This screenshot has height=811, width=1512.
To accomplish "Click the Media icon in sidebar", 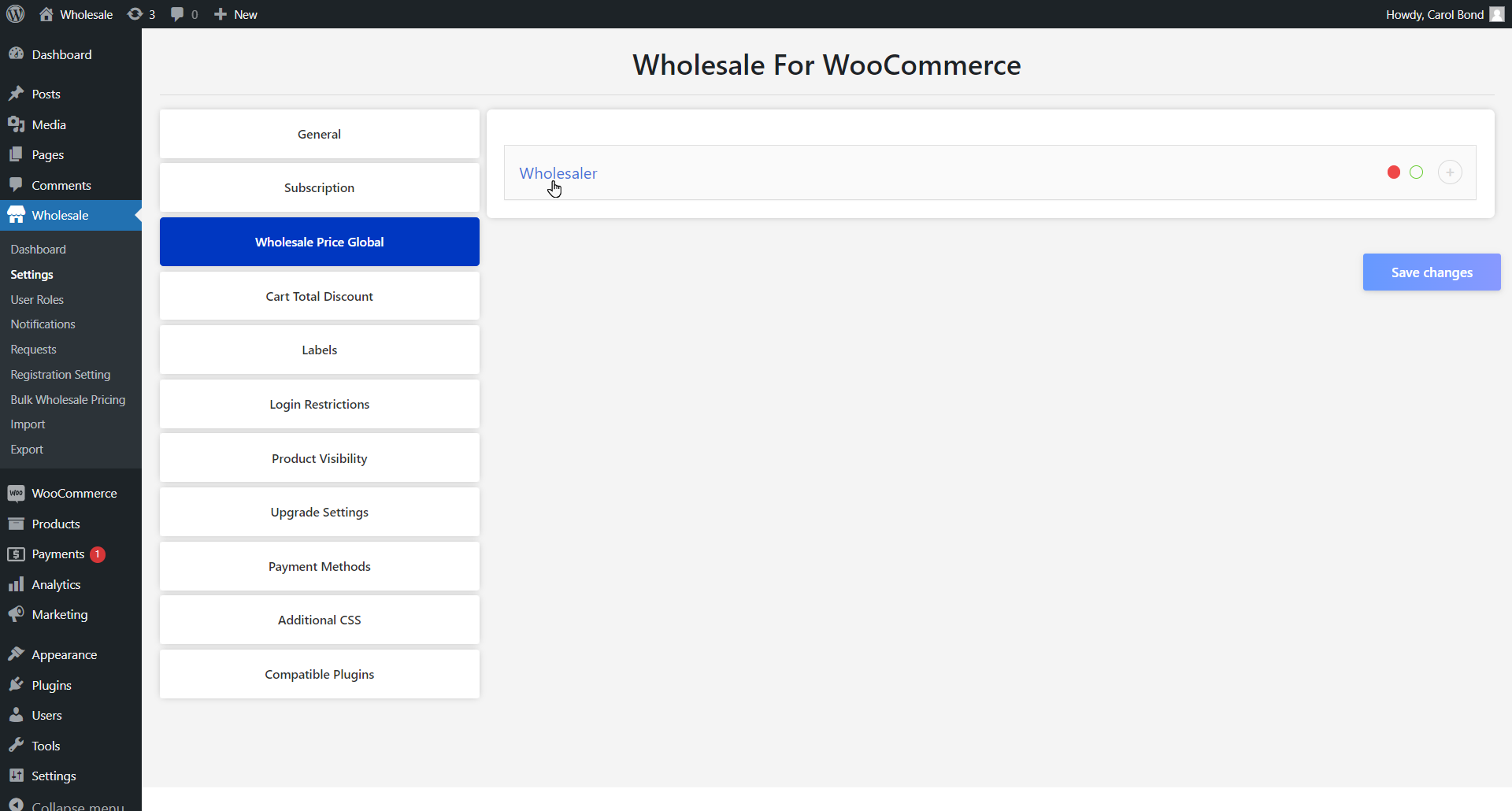I will tap(16, 124).
